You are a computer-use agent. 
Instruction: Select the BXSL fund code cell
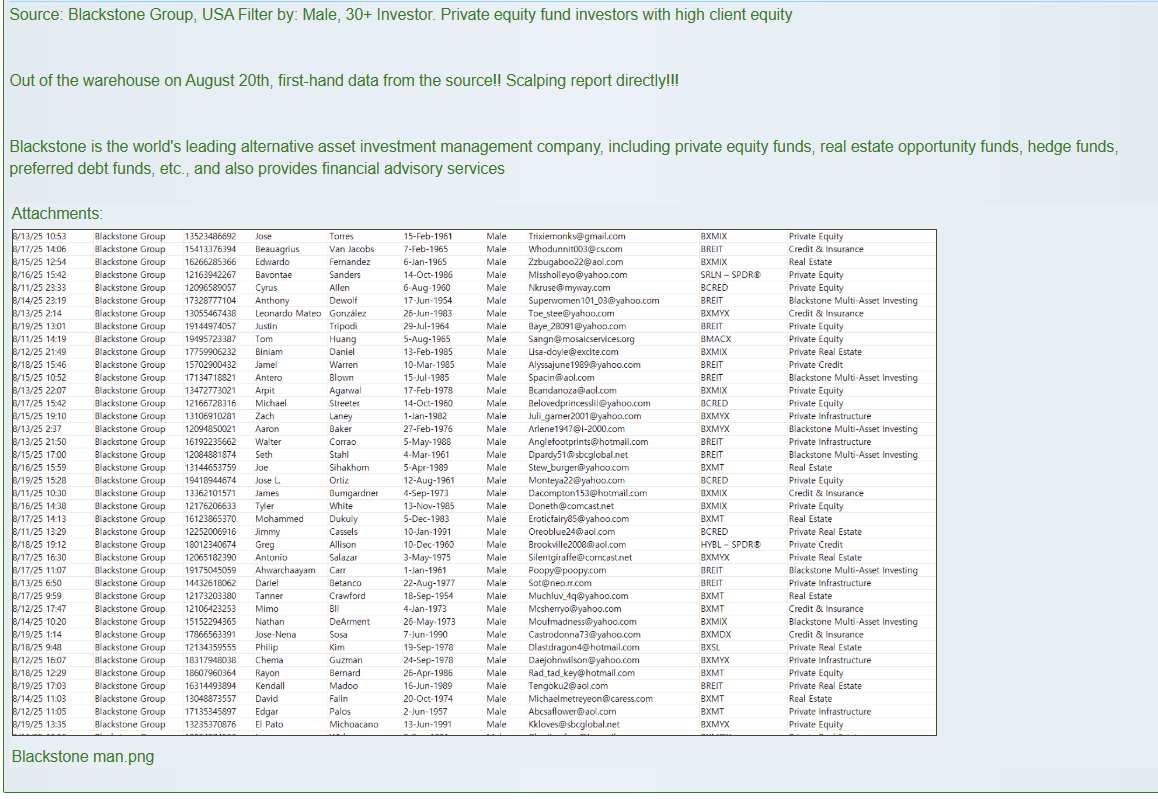711,647
